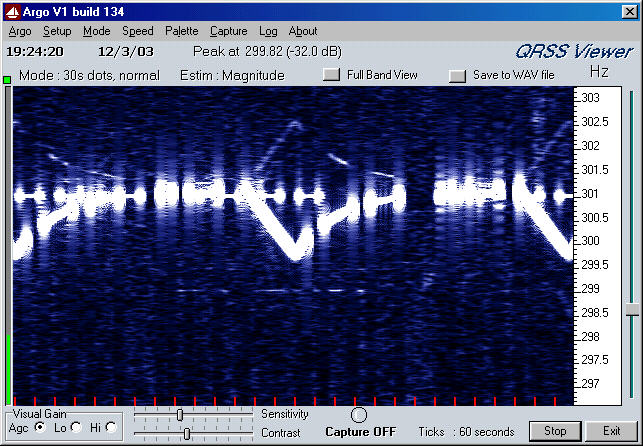Select the Agc visual gain option
This screenshot has height=446, width=643.
click(40, 427)
